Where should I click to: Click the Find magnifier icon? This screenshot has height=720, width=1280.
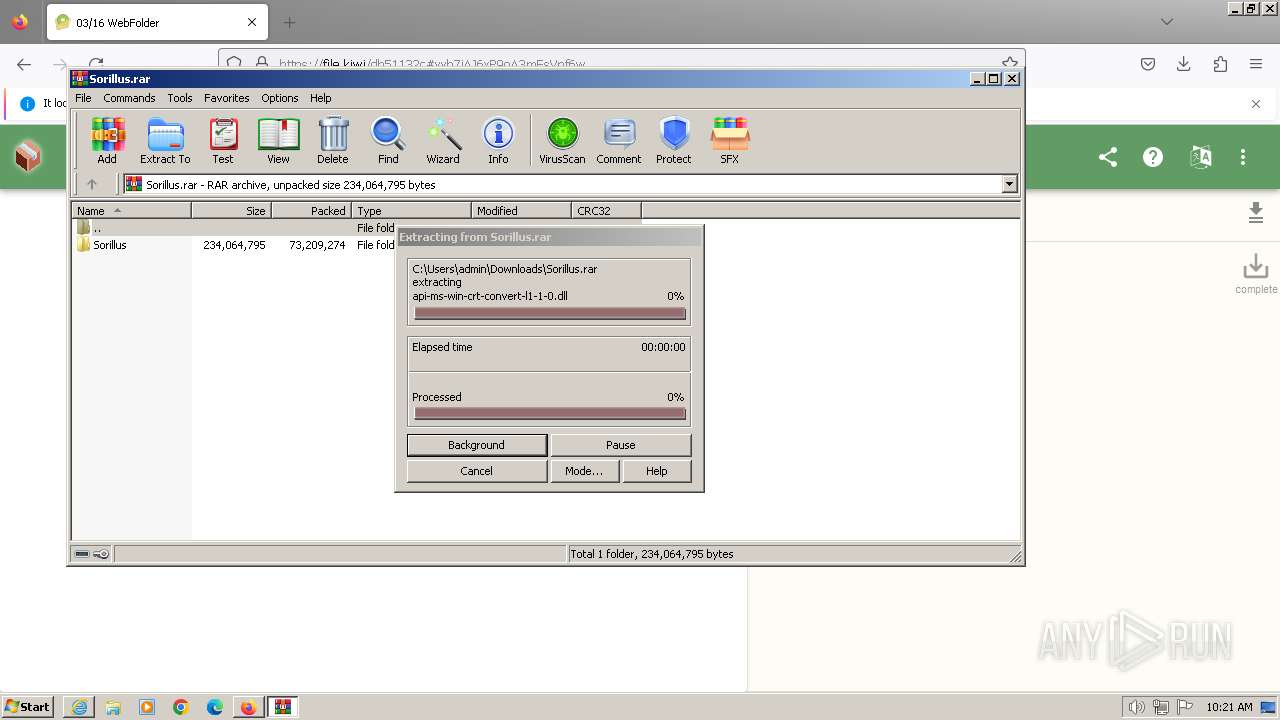[388, 140]
